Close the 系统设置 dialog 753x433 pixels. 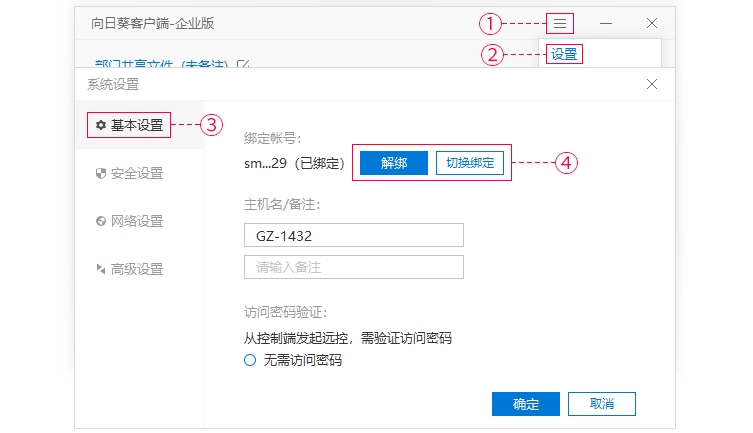(652, 84)
